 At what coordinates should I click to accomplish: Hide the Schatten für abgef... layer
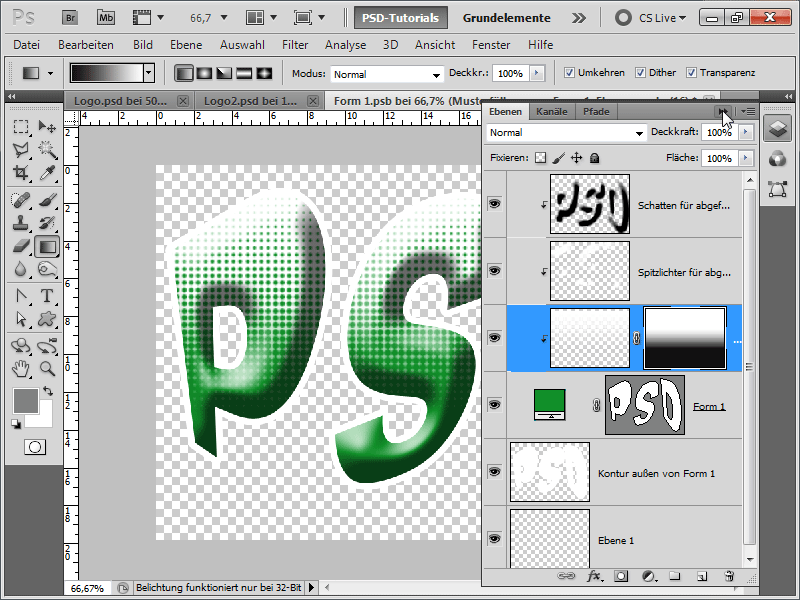(x=494, y=204)
